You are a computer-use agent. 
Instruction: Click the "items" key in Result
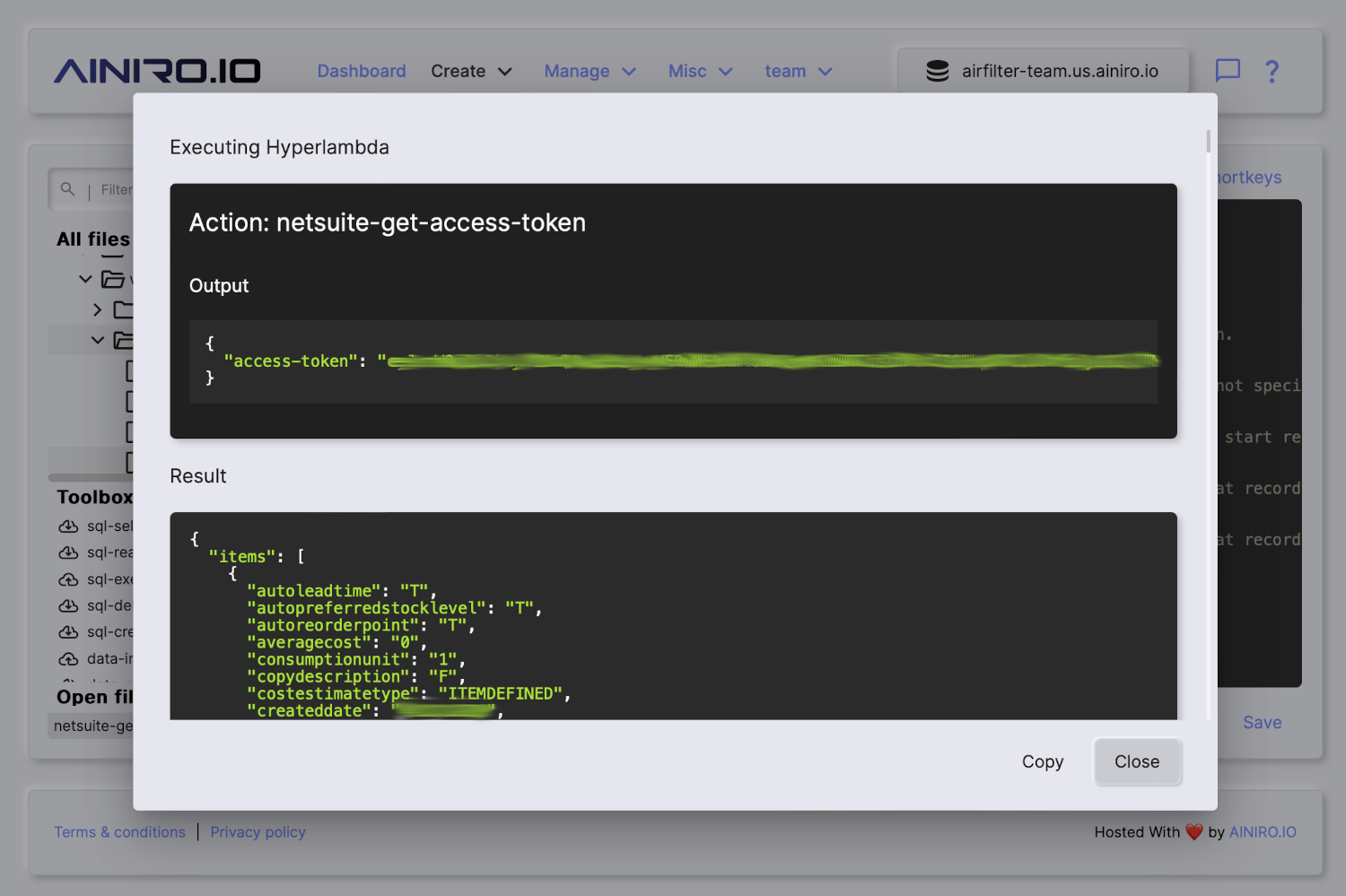[242, 556]
